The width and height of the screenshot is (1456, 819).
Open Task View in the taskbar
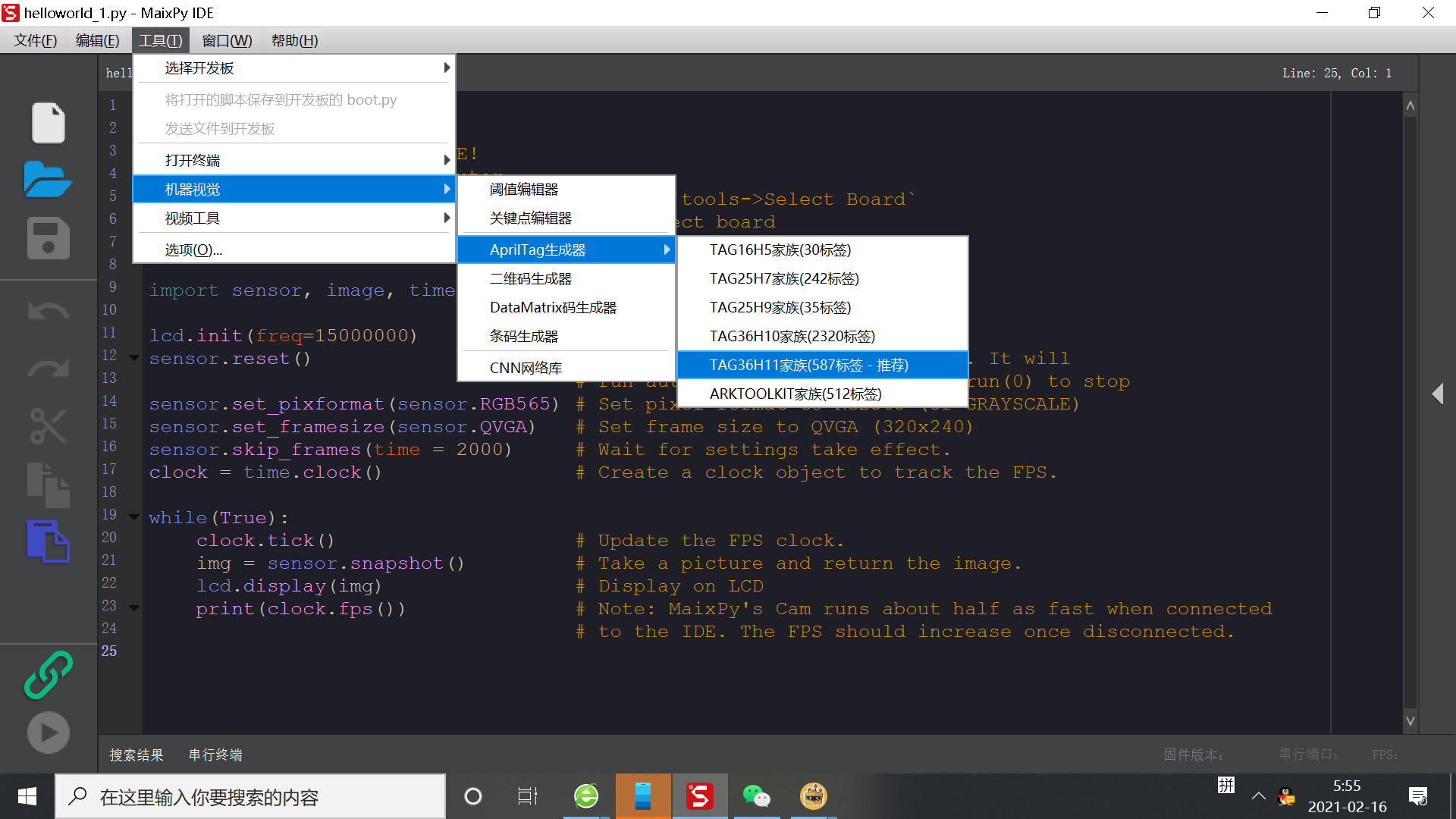click(527, 796)
